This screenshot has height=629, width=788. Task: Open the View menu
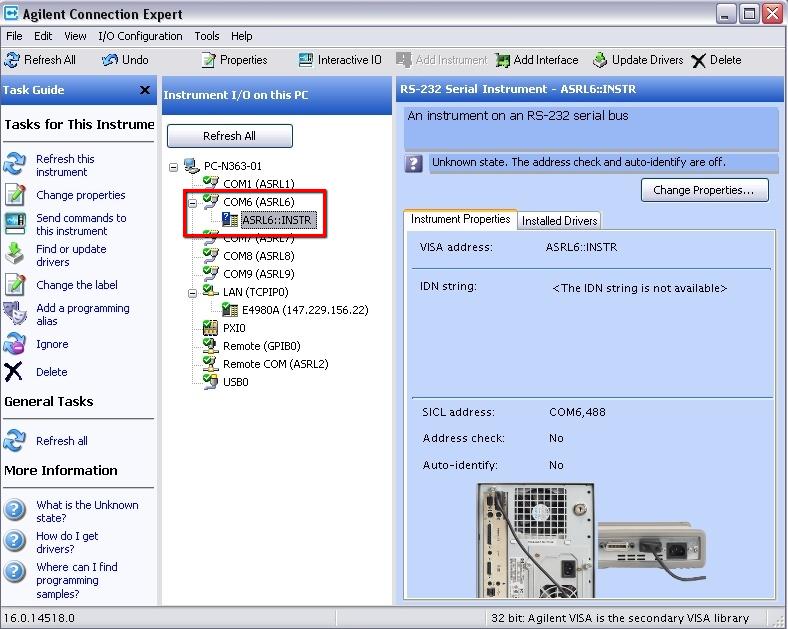[x=75, y=36]
